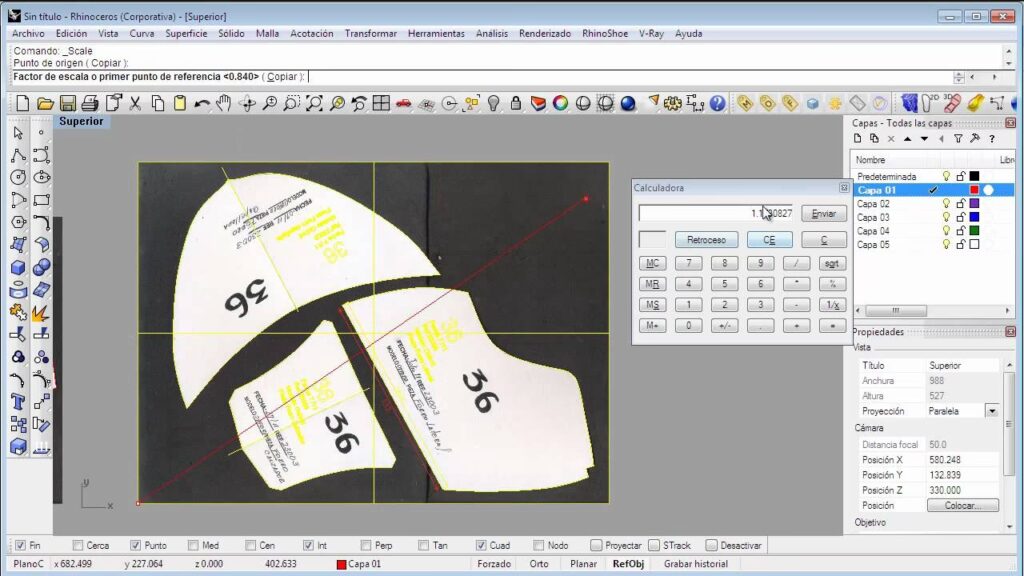Image resolution: width=1024 pixels, height=576 pixels.
Task: Select the Pan hand tool
Action: pos(224,103)
